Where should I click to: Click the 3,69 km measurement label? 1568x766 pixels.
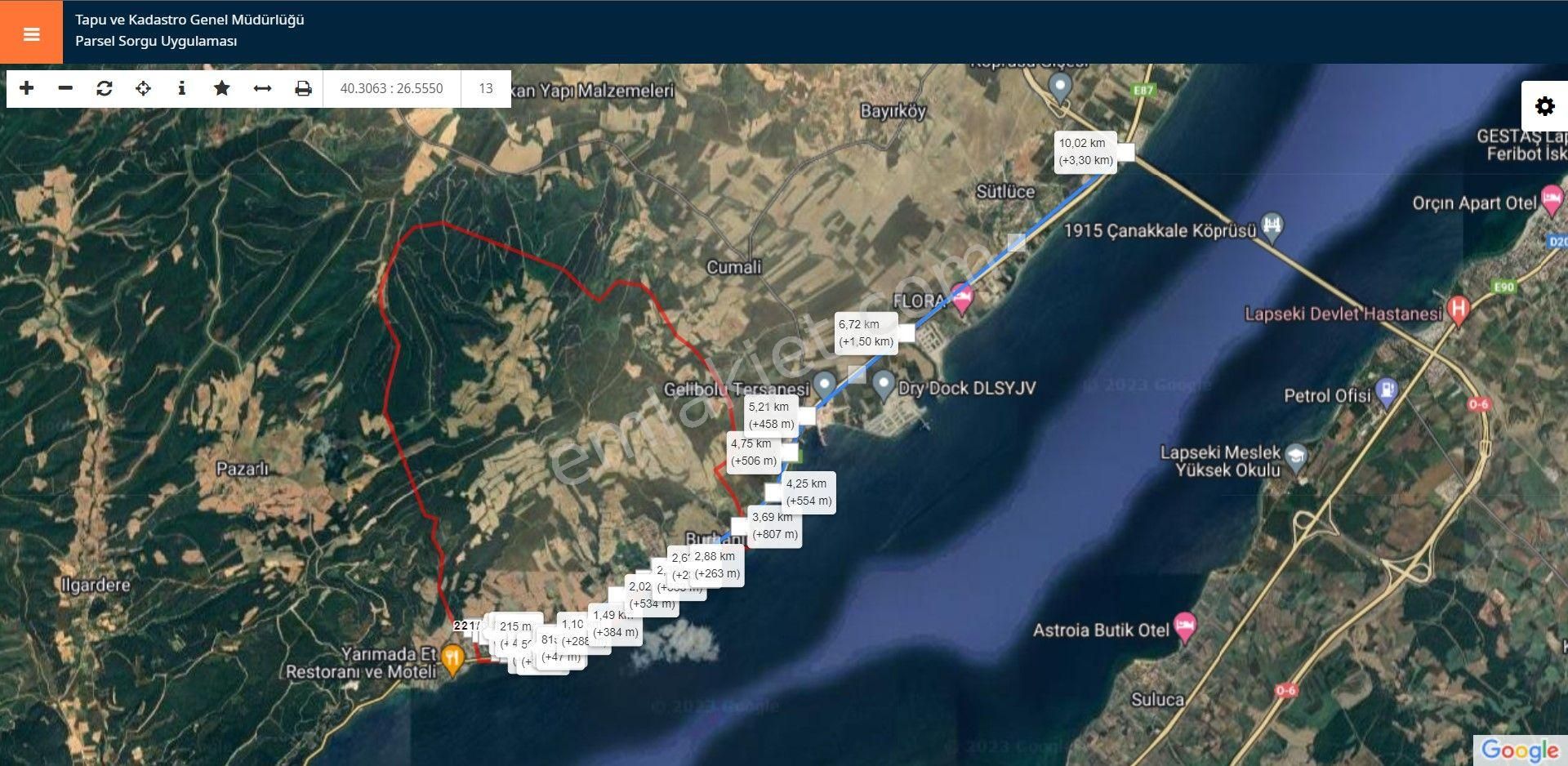pos(774,526)
